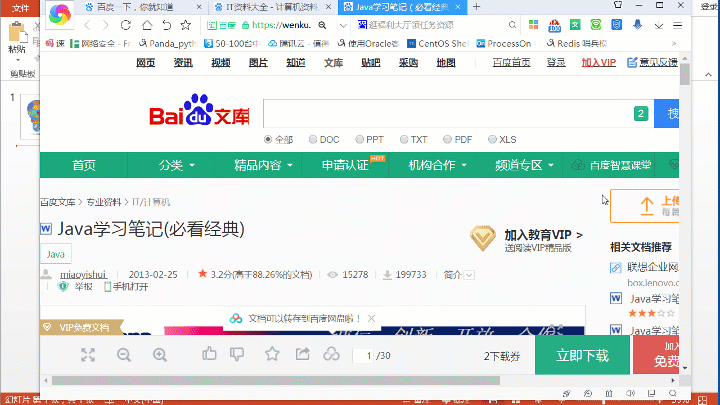Open the 文件 menu in the background window
This screenshot has height=405, width=720.
tap(20, 8)
